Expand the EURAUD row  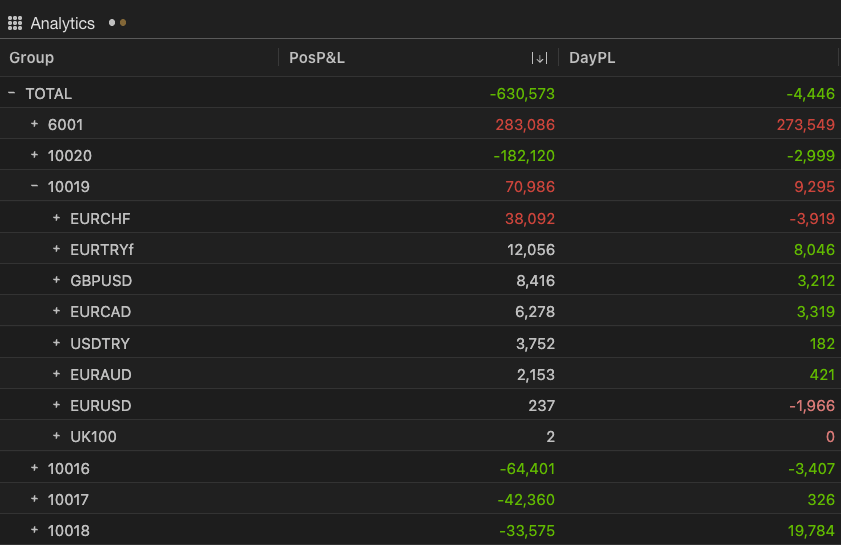[x=56, y=374]
